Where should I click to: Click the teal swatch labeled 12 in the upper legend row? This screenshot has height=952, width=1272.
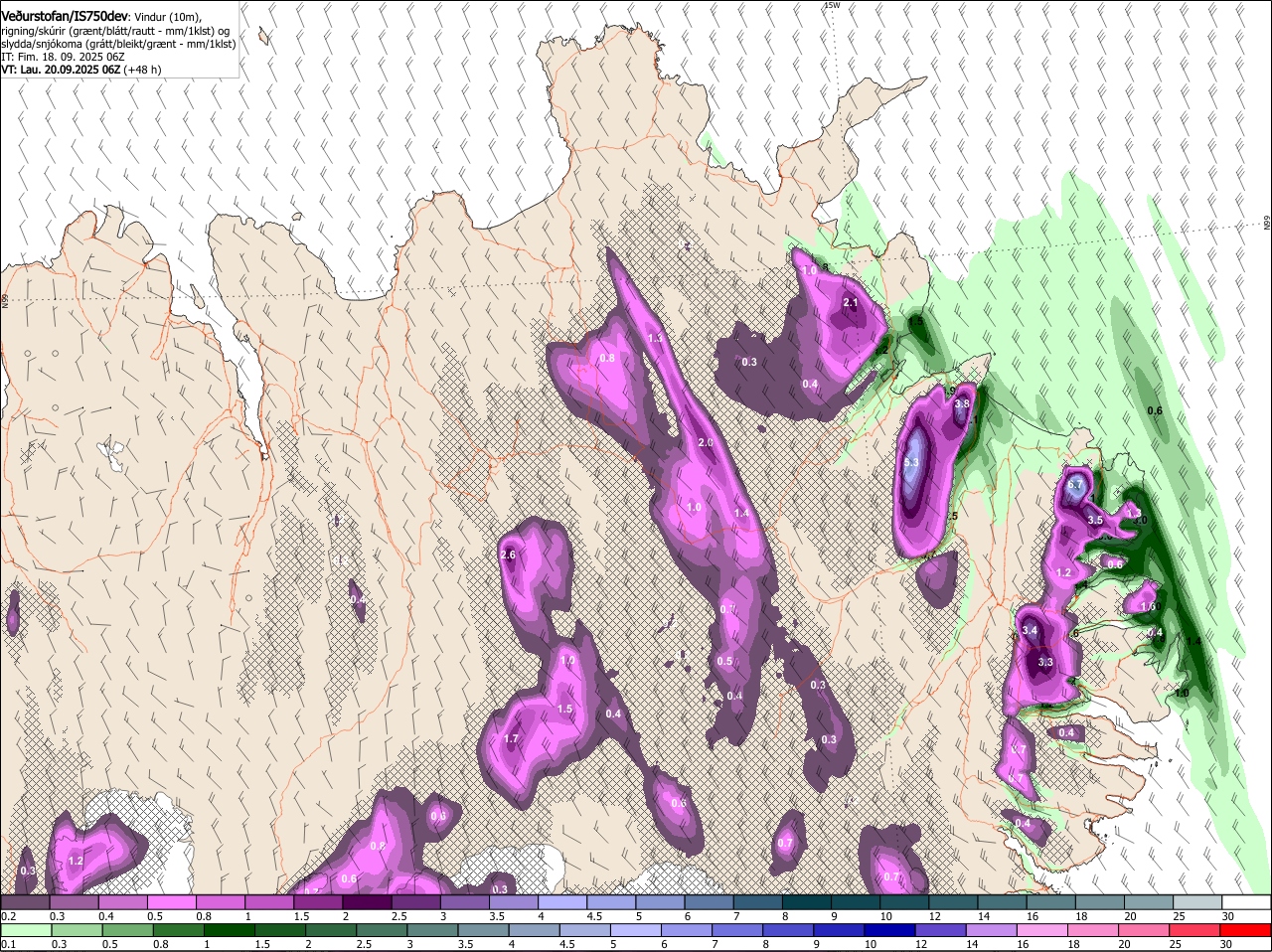tap(954, 902)
